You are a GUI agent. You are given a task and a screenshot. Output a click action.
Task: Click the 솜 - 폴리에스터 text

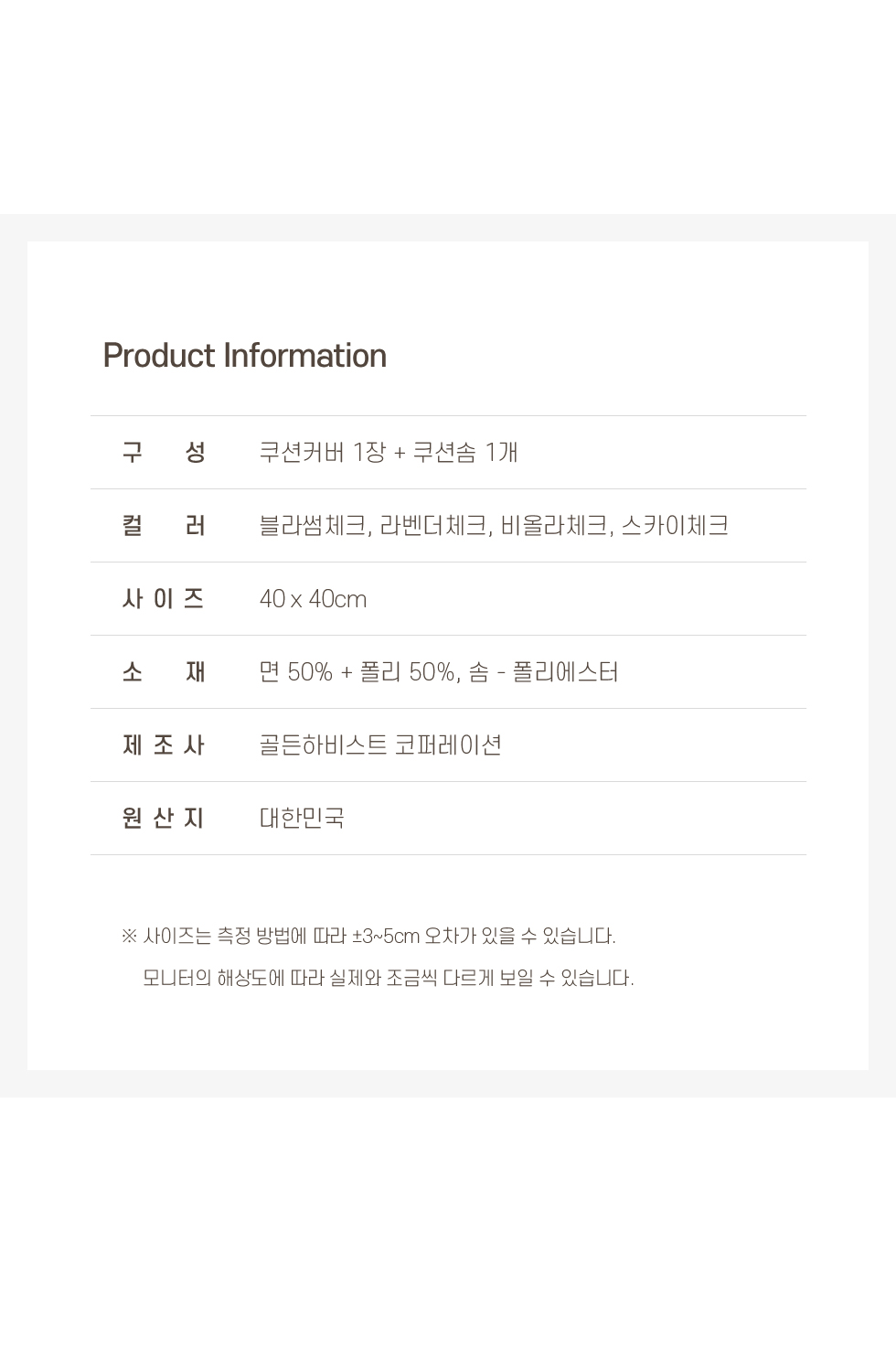(543, 672)
